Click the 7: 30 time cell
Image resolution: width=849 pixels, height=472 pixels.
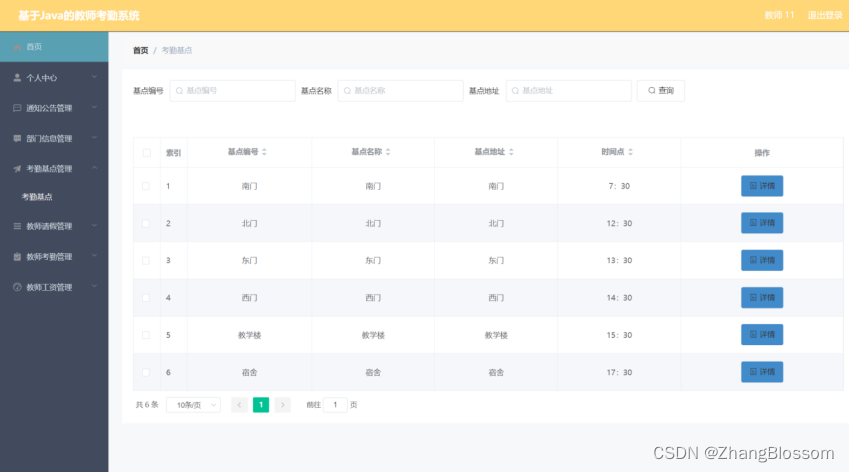click(619, 186)
